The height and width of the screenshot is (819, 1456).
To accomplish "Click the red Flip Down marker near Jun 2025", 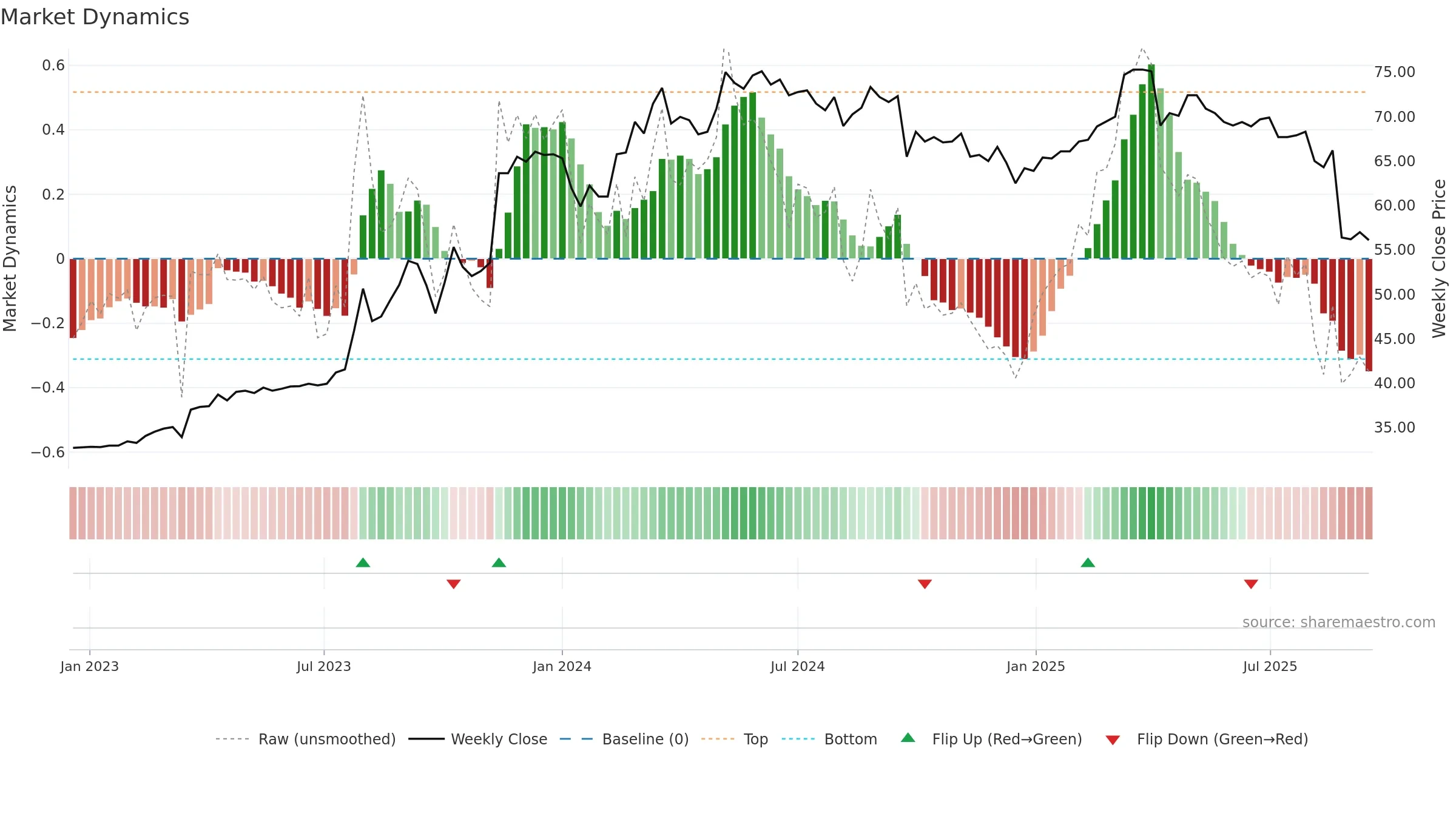I will point(1251,584).
